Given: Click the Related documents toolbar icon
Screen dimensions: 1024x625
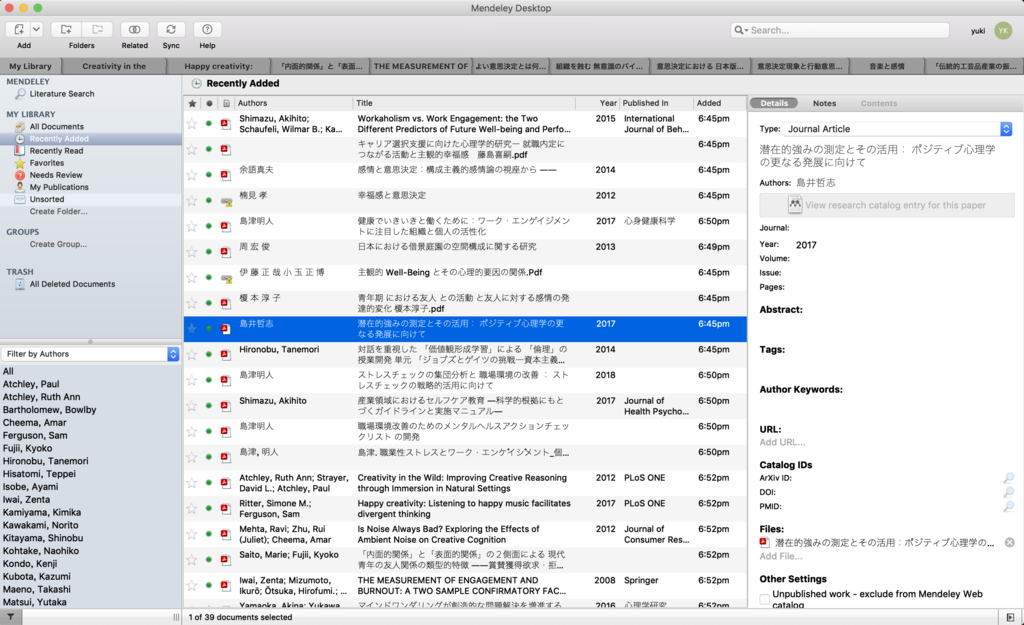Looking at the screenshot, I should [135, 29].
